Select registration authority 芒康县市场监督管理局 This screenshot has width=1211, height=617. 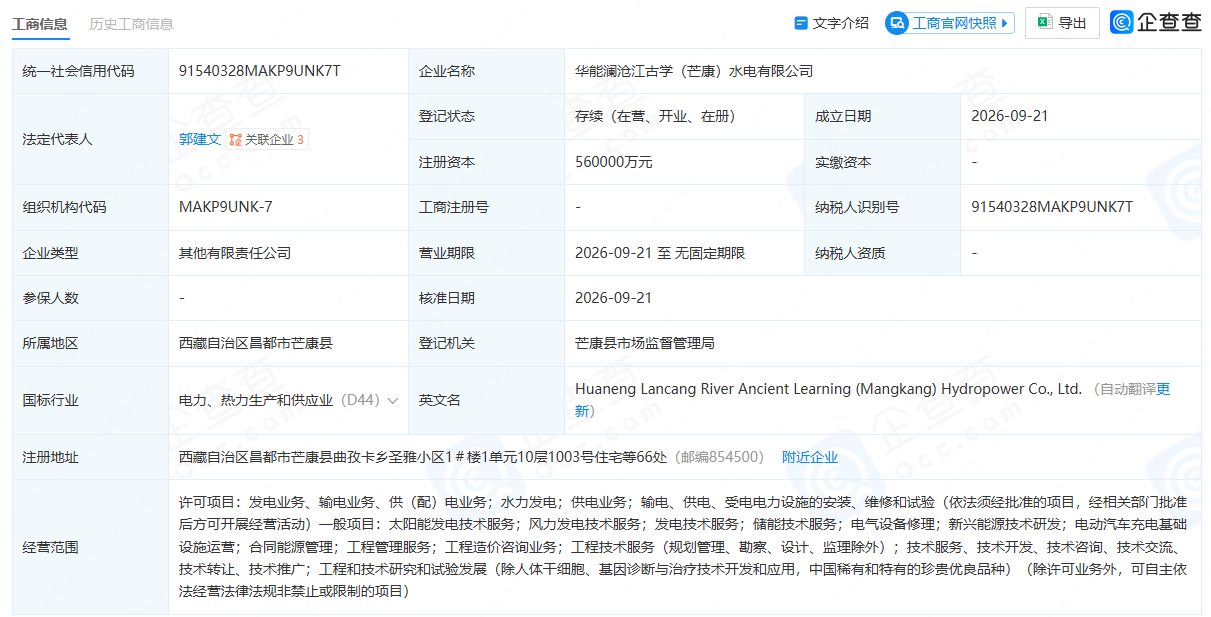pyautogui.click(x=645, y=343)
